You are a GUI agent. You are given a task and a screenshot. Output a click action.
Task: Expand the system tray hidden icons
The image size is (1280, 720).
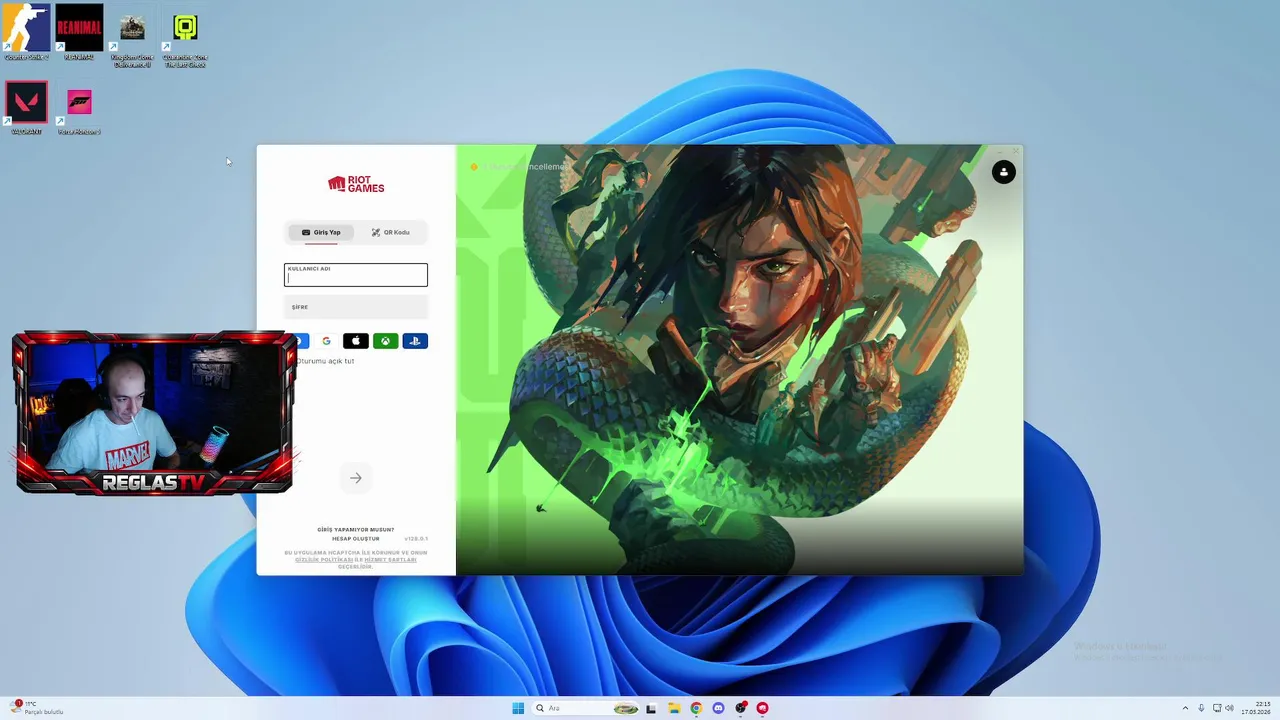coord(1185,708)
